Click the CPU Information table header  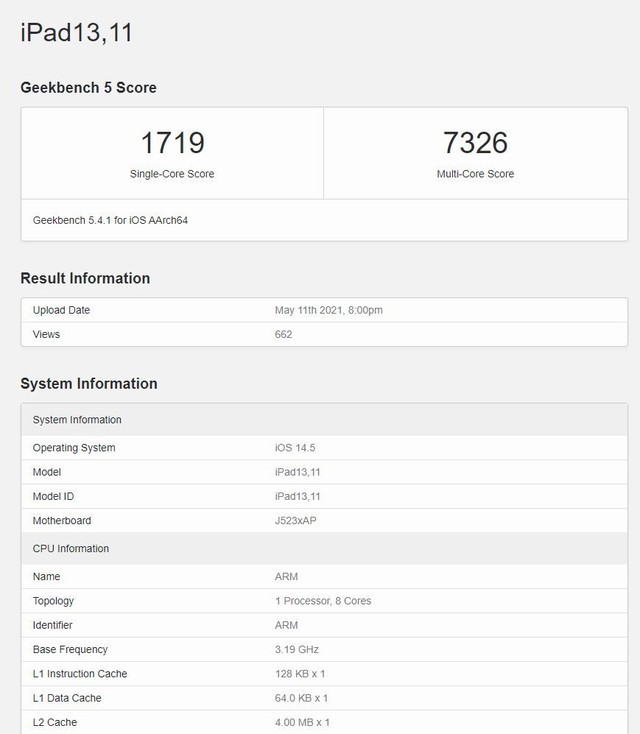click(324, 548)
